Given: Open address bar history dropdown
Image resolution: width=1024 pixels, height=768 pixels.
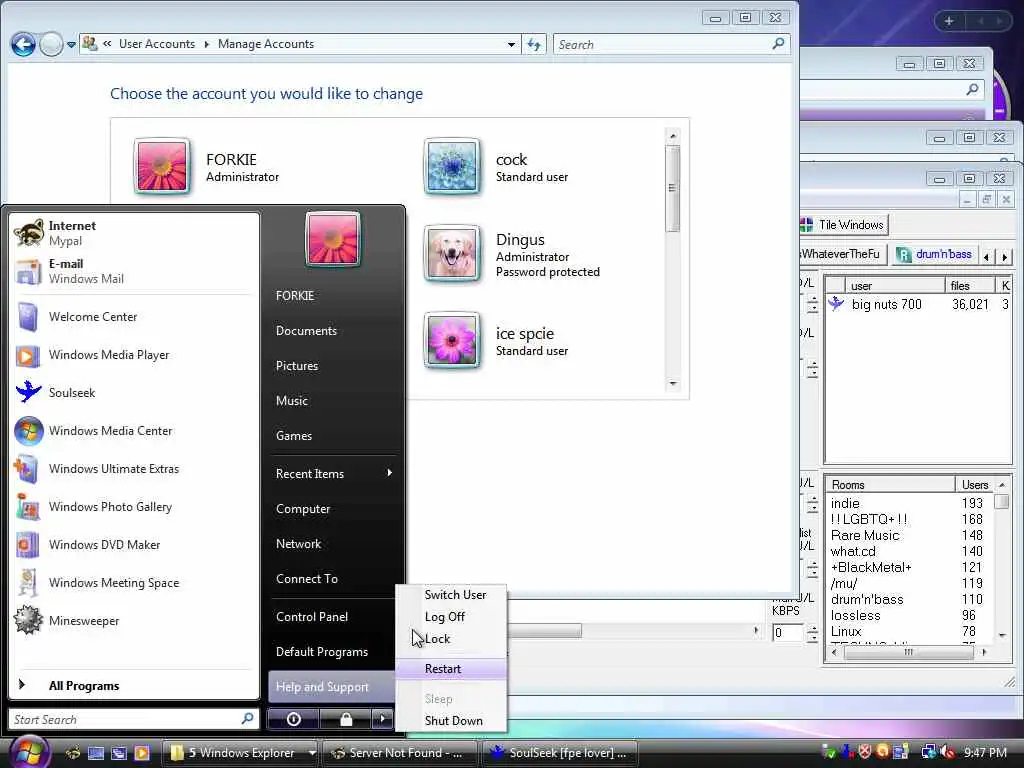Looking at the screenshot, I should [x=511, y=44].
